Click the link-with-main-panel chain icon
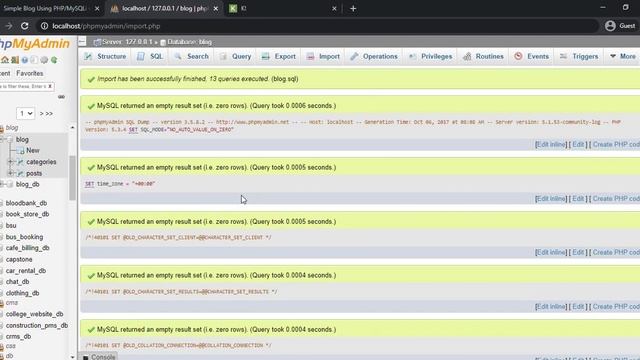 coord(61,97)
